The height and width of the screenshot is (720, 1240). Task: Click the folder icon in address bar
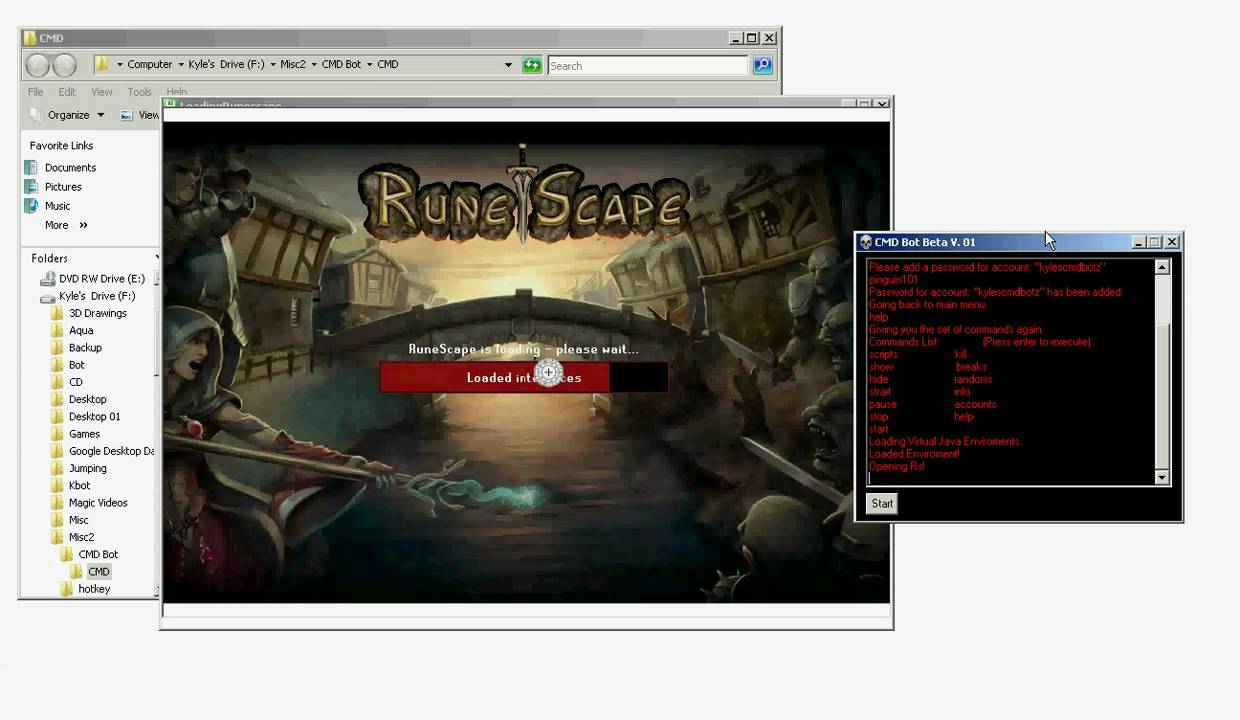point(102,64)
